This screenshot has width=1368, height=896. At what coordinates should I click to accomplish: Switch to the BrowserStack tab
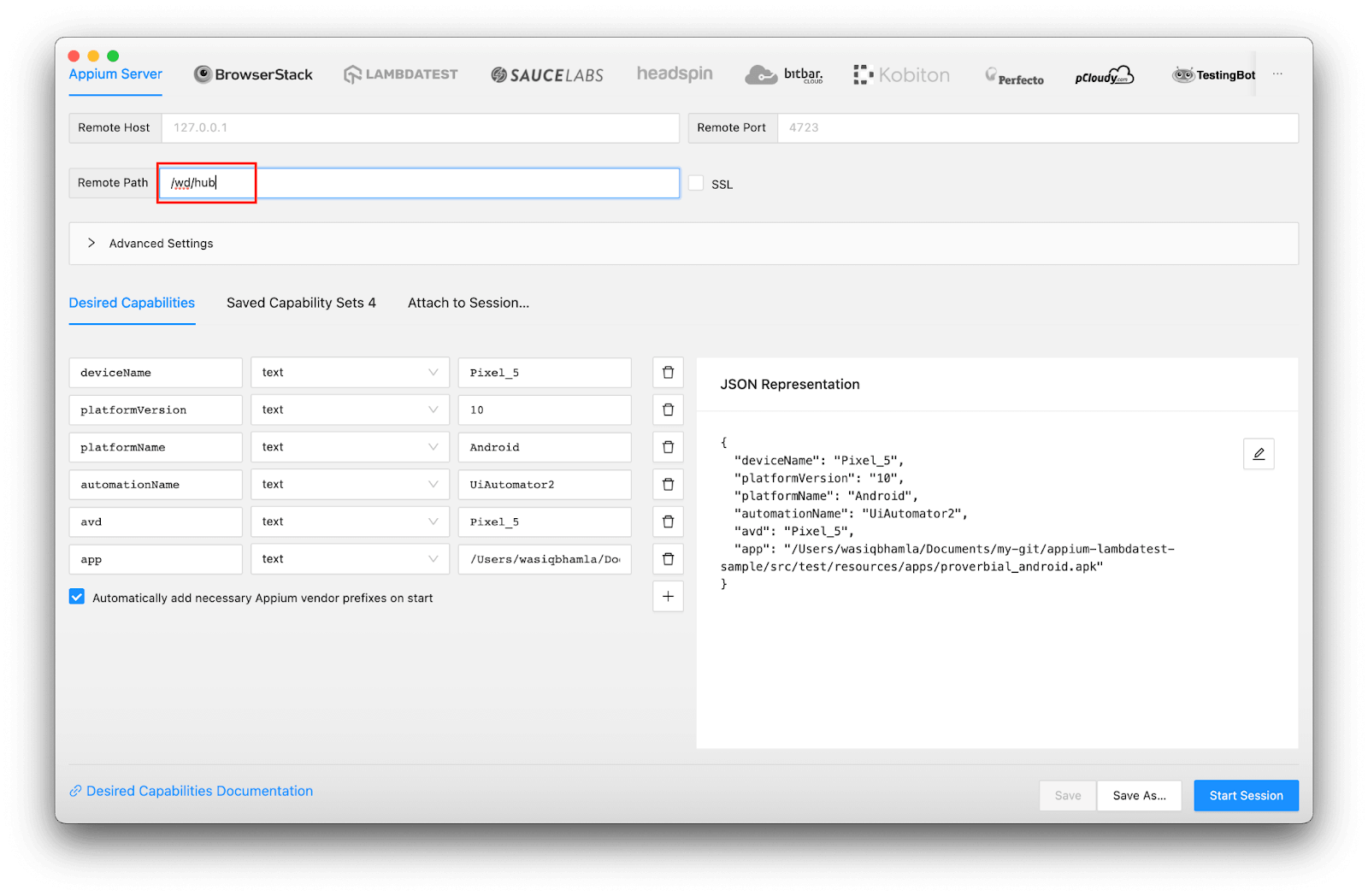253,74
